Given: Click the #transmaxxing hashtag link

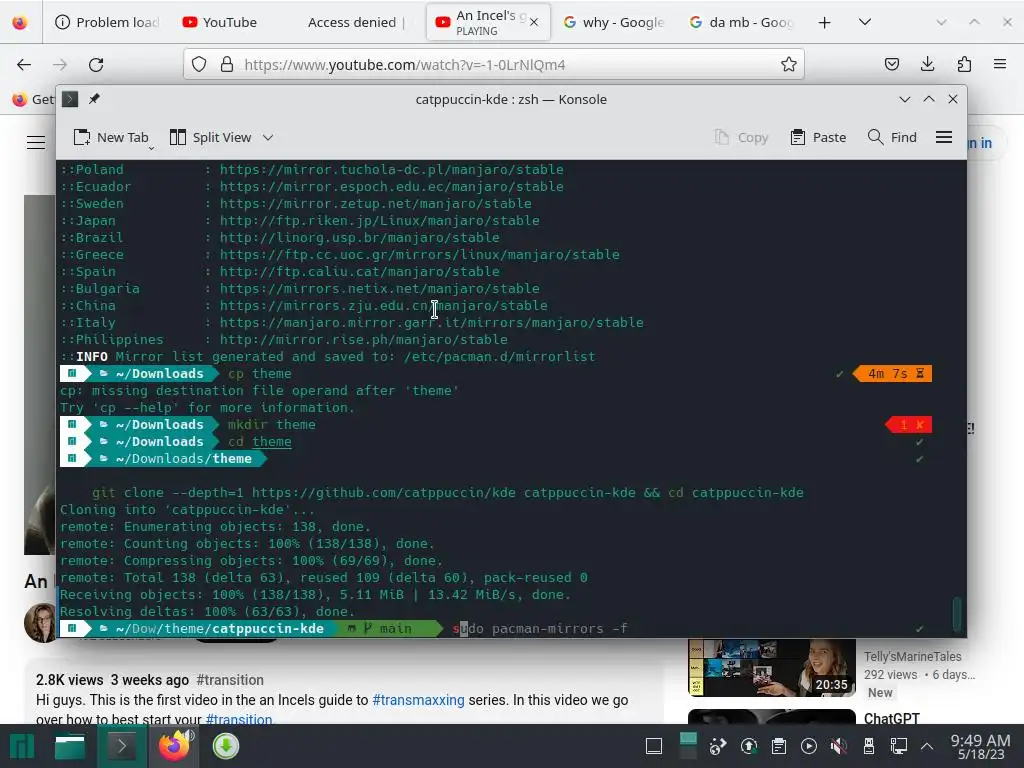Looking at the screenshot, I should (x=418, y=700).
